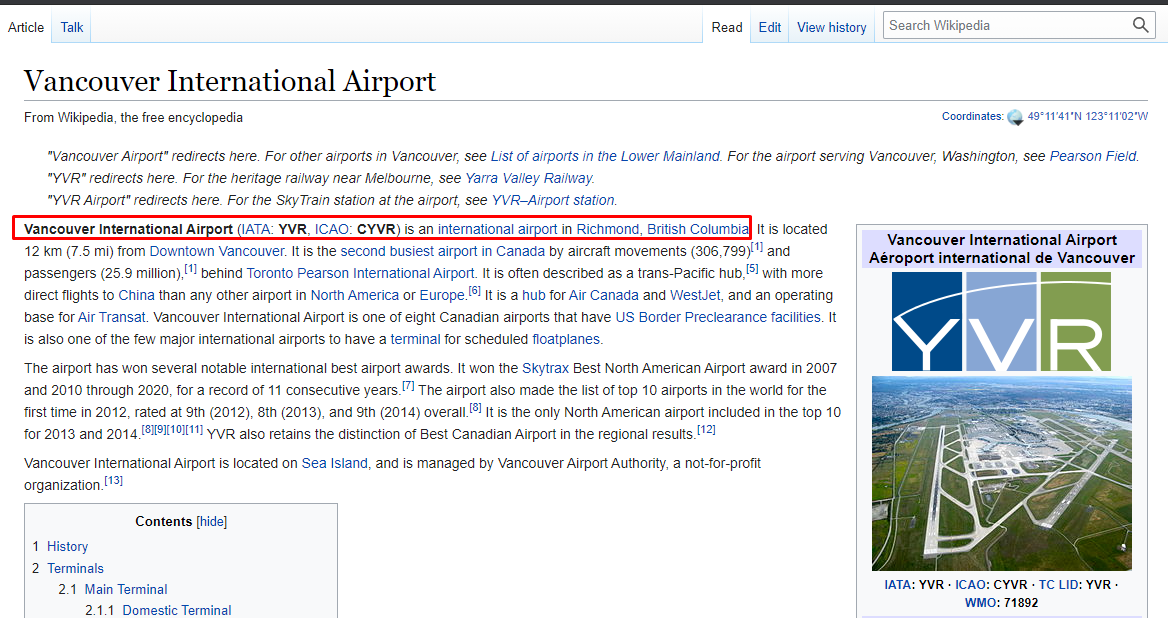Open the Coordinates label link
Screen dimensions: 1168x618
tap(972, 116)
